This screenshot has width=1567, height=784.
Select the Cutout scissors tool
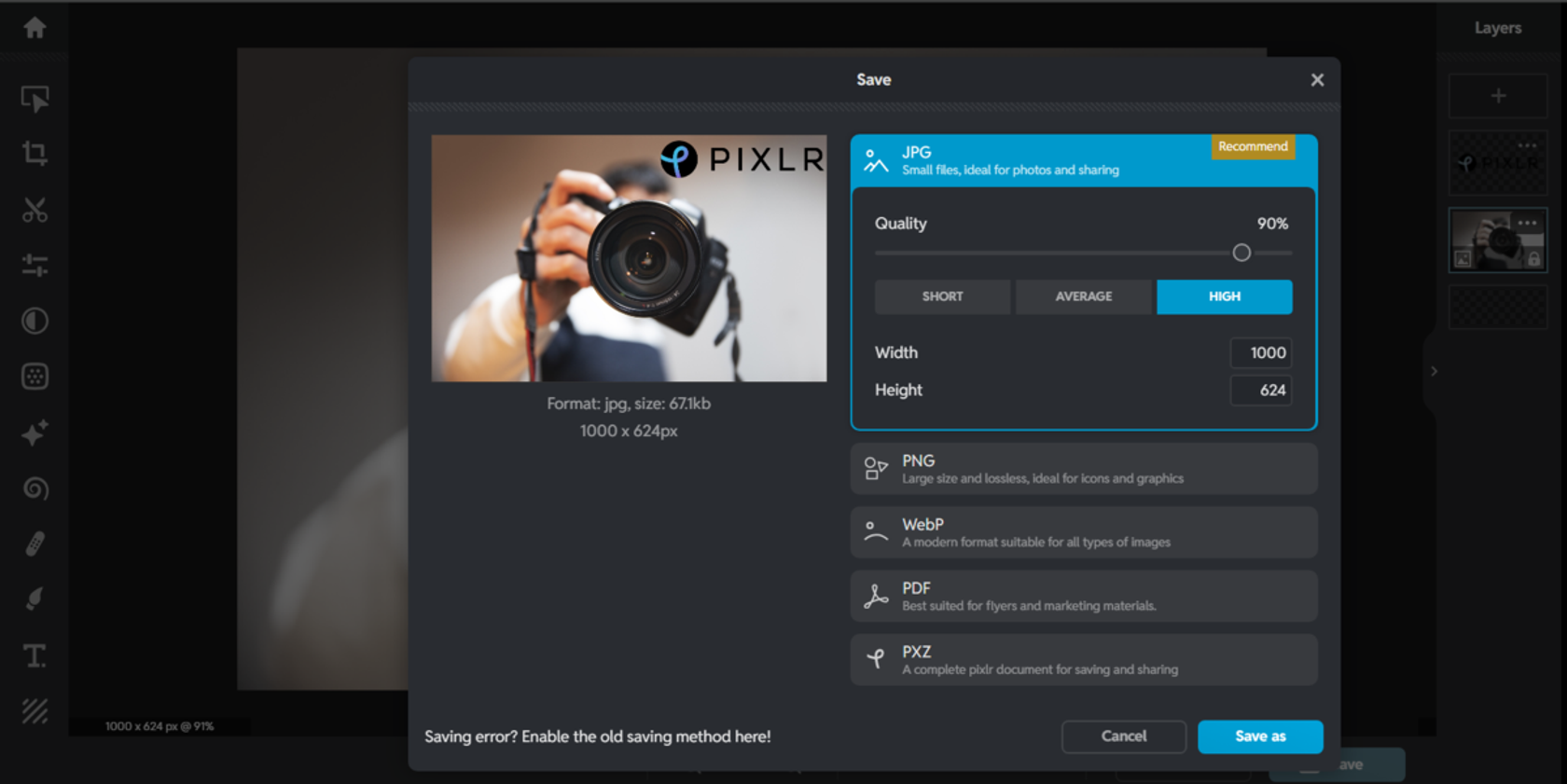(x=35, y=210)
